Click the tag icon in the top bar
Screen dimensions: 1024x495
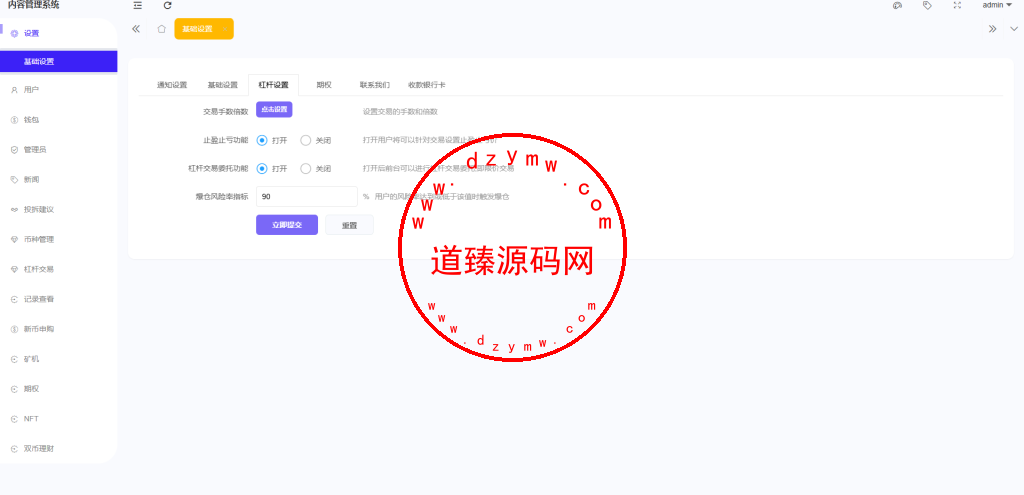point(927,5)
